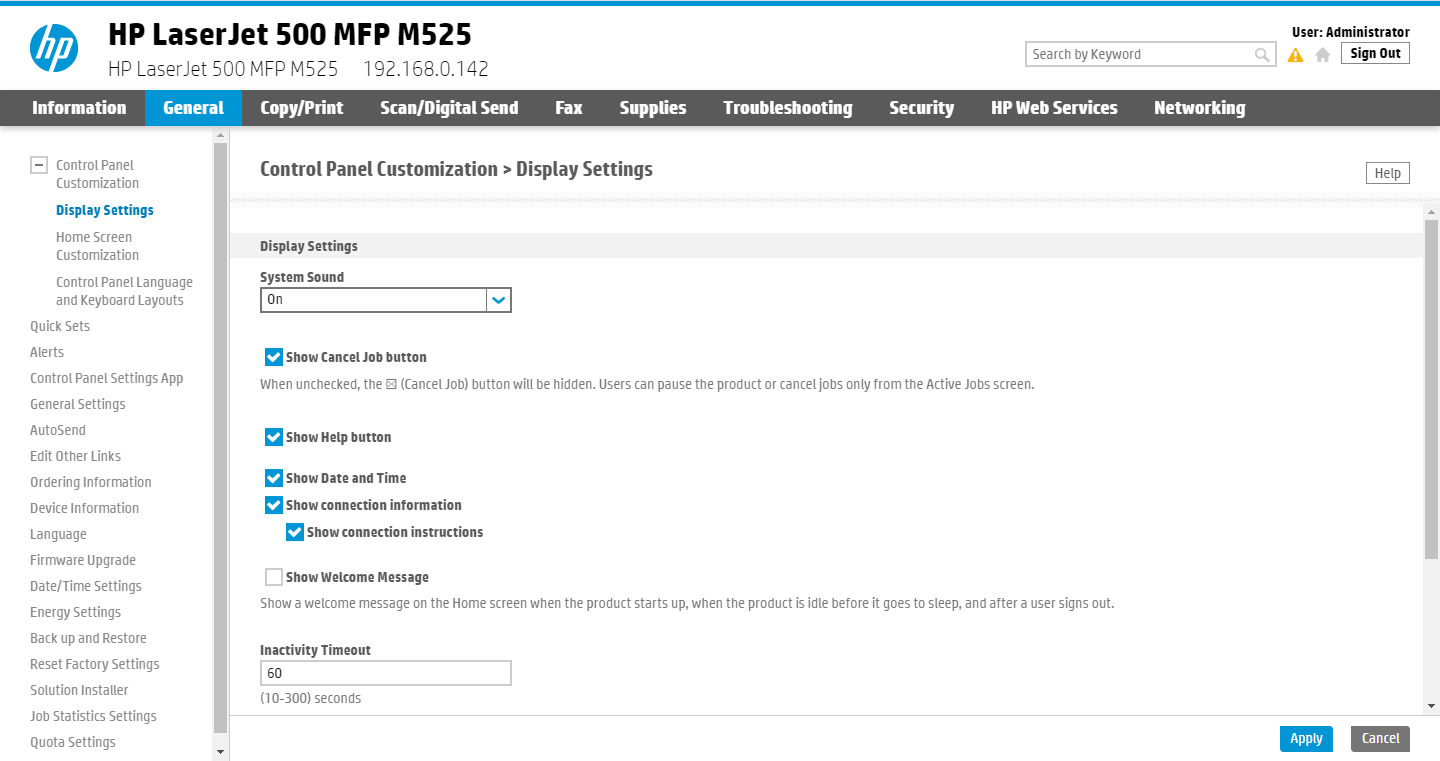This screenshot has width=1440, height=761.
Task: Enable Show Welcome Message checkbox
Action: click(x=274, y=577)
